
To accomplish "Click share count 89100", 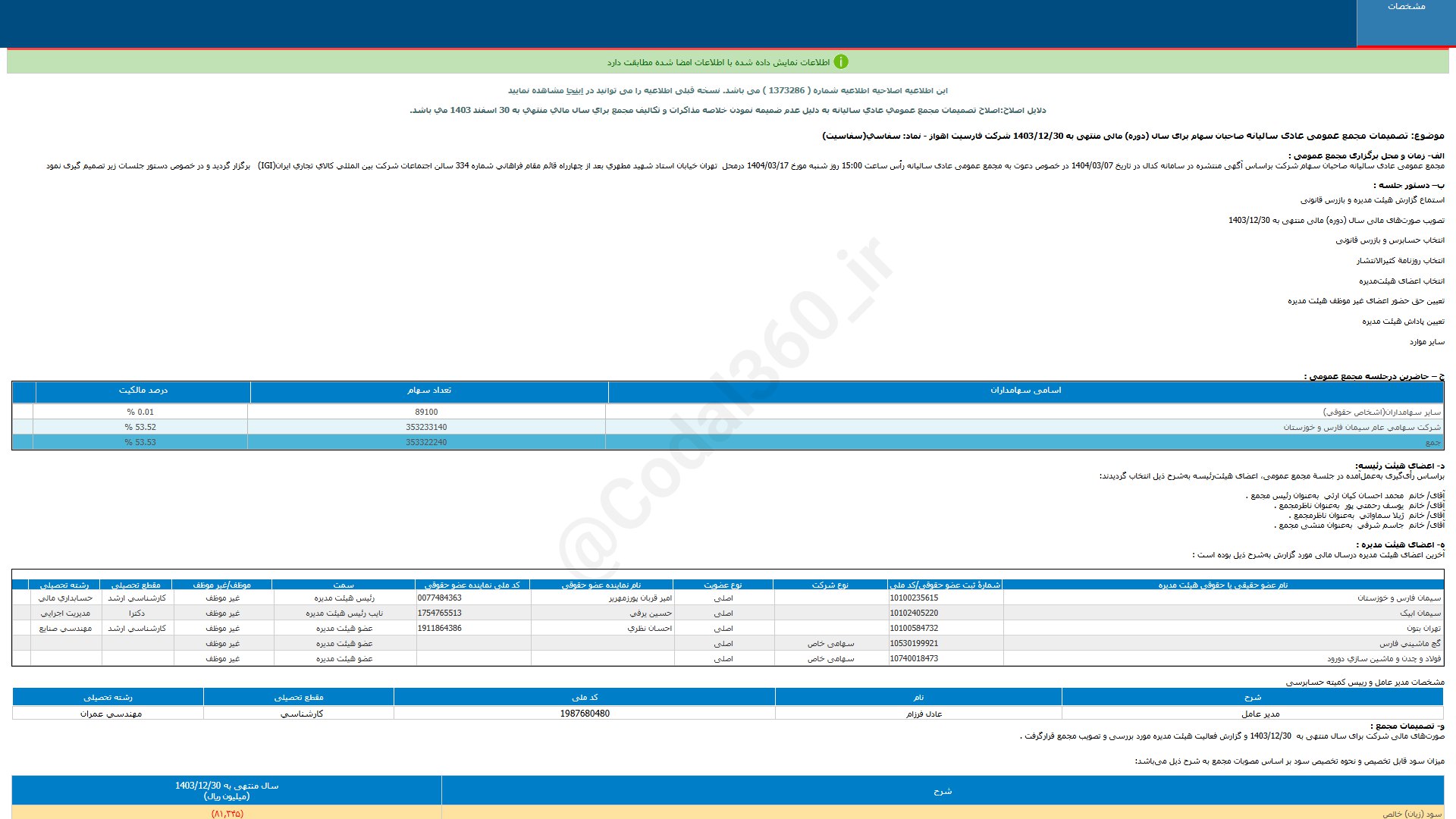I will (426, 412).
